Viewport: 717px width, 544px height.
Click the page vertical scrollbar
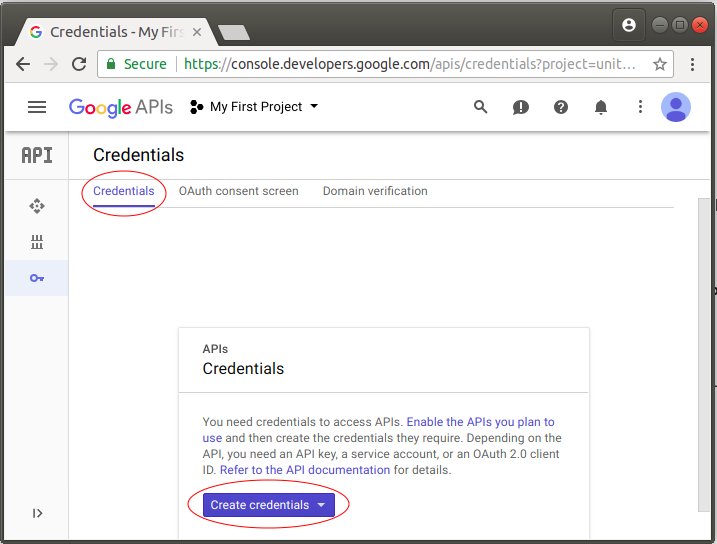(x=704, y=355)
